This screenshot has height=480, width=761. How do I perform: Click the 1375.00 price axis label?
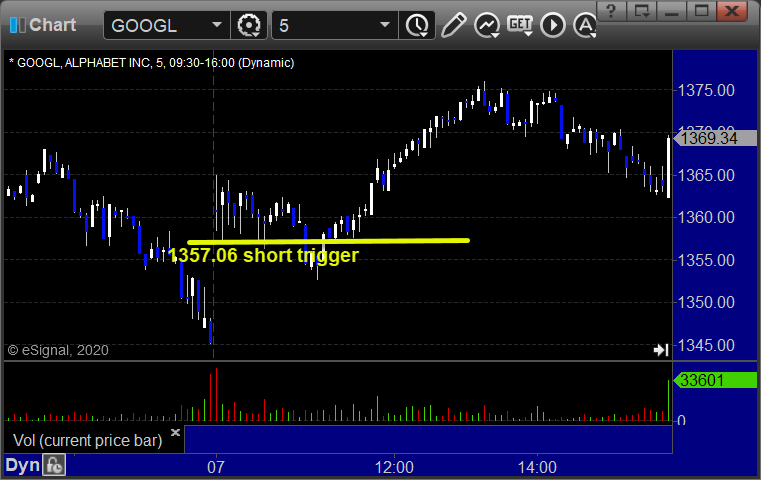[x=706, y=90]
